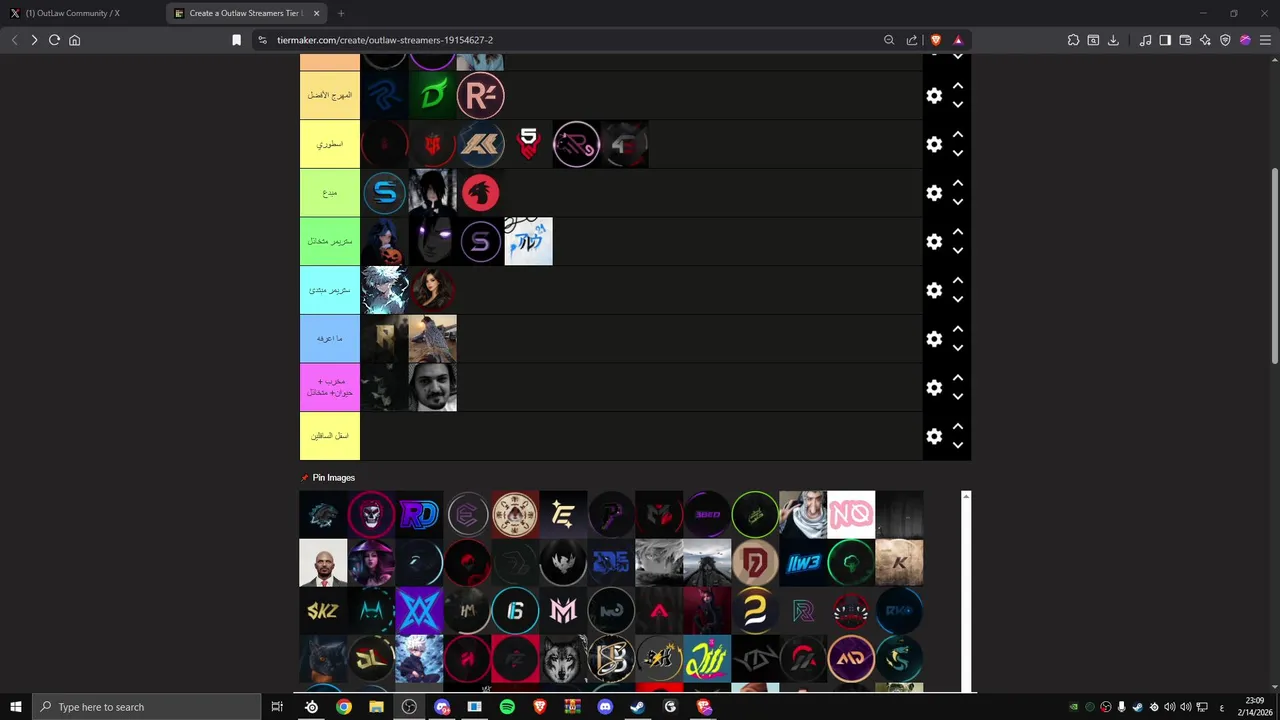Pick the MD logo from image pool
Screen dimensions: 1280x720
click(851, 658)
